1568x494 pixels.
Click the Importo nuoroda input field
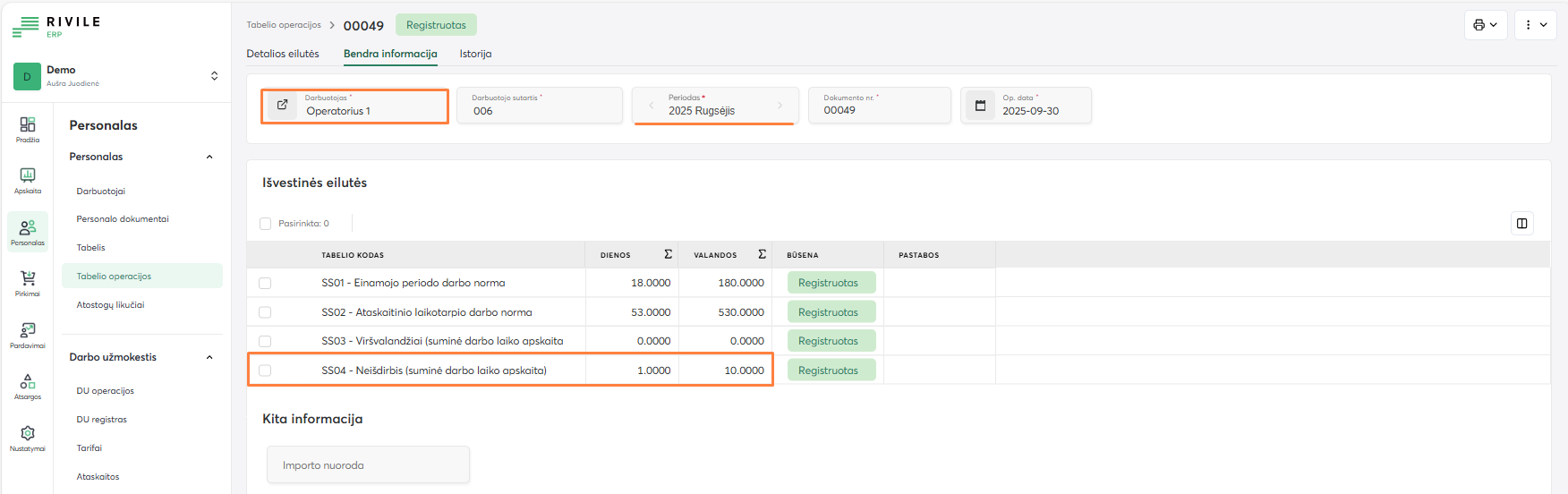coord(368,465)
